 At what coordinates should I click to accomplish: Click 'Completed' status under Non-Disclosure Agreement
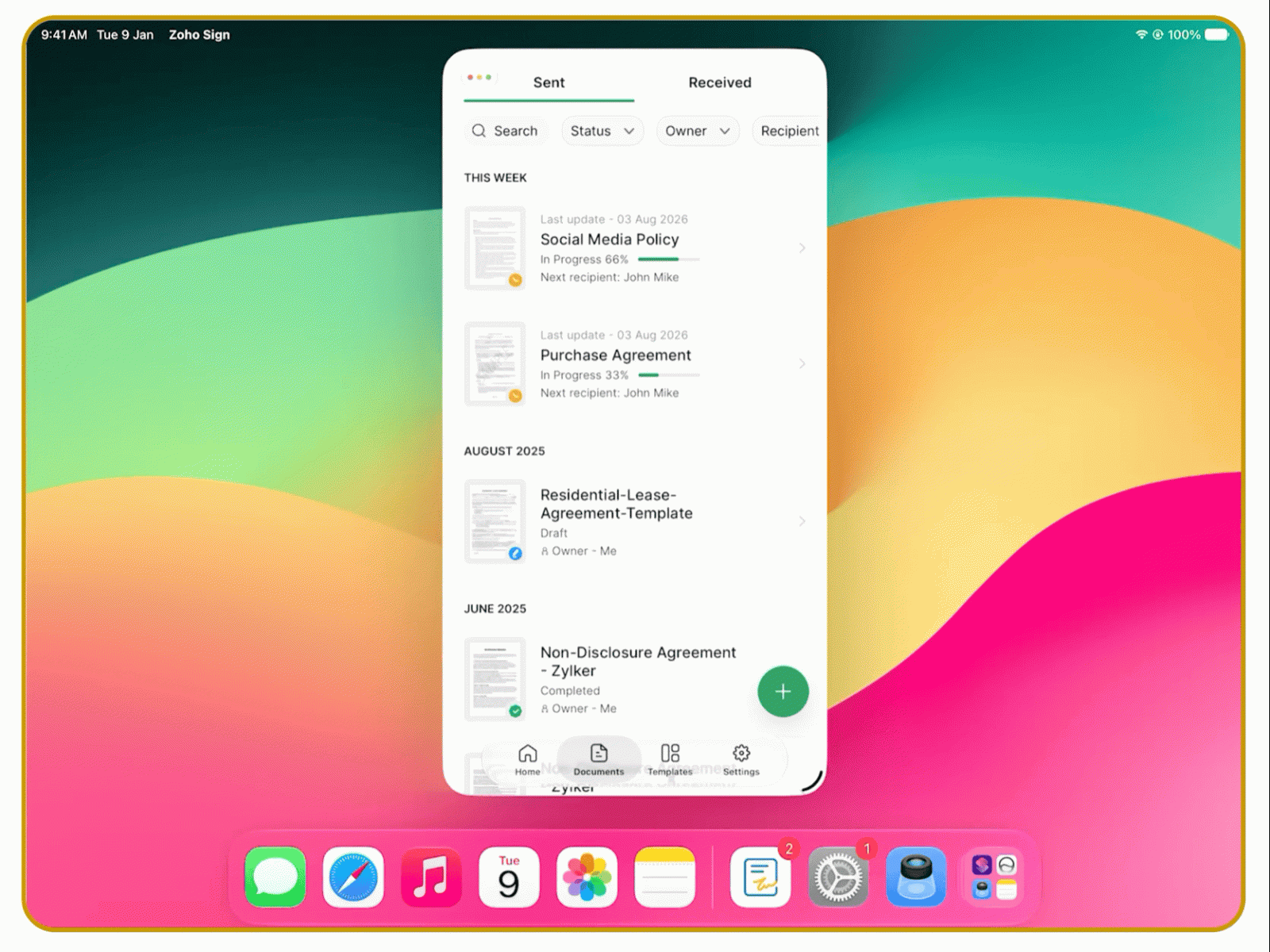[570, 691]
